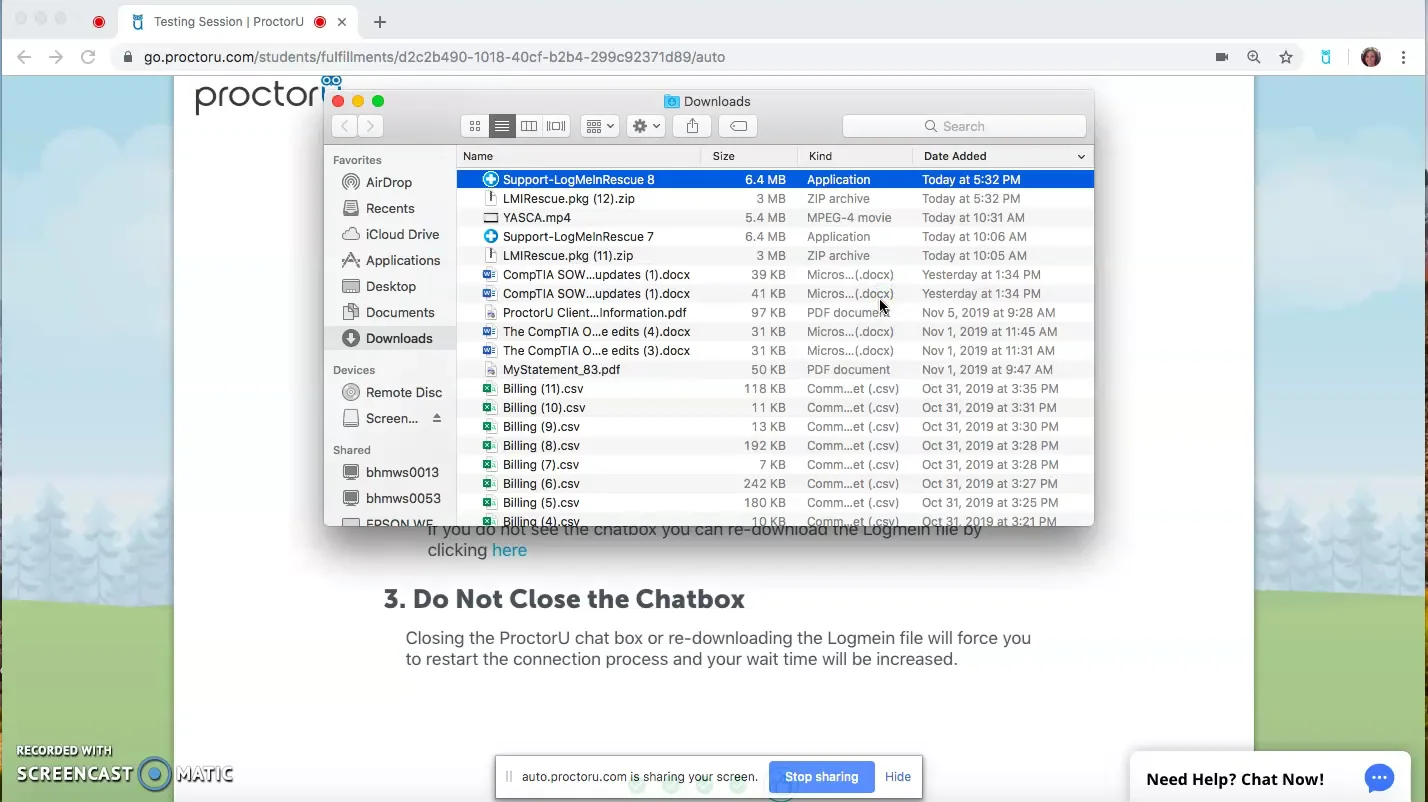
Task: Select Billing (11).csv file
Action: click(775, 389)
